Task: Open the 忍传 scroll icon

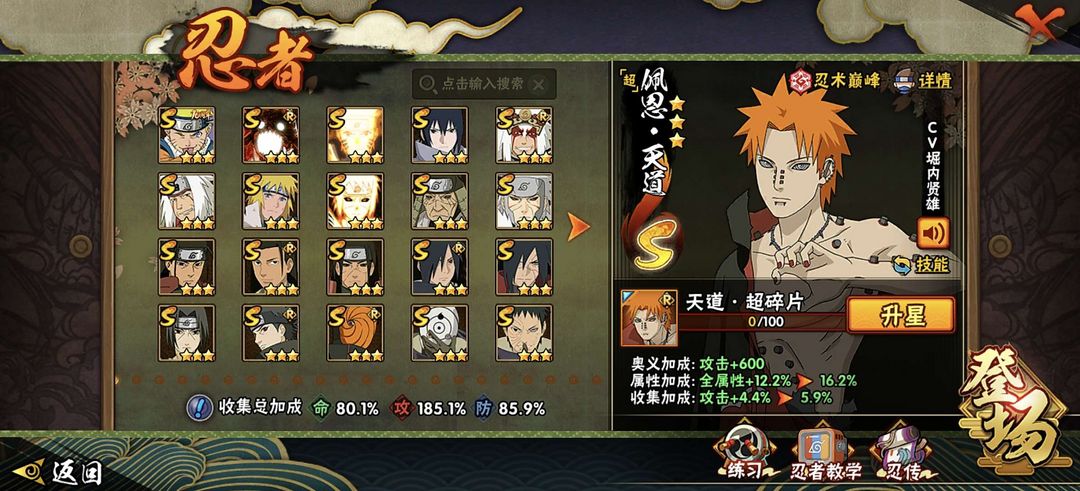Action: tap(903, 452)
